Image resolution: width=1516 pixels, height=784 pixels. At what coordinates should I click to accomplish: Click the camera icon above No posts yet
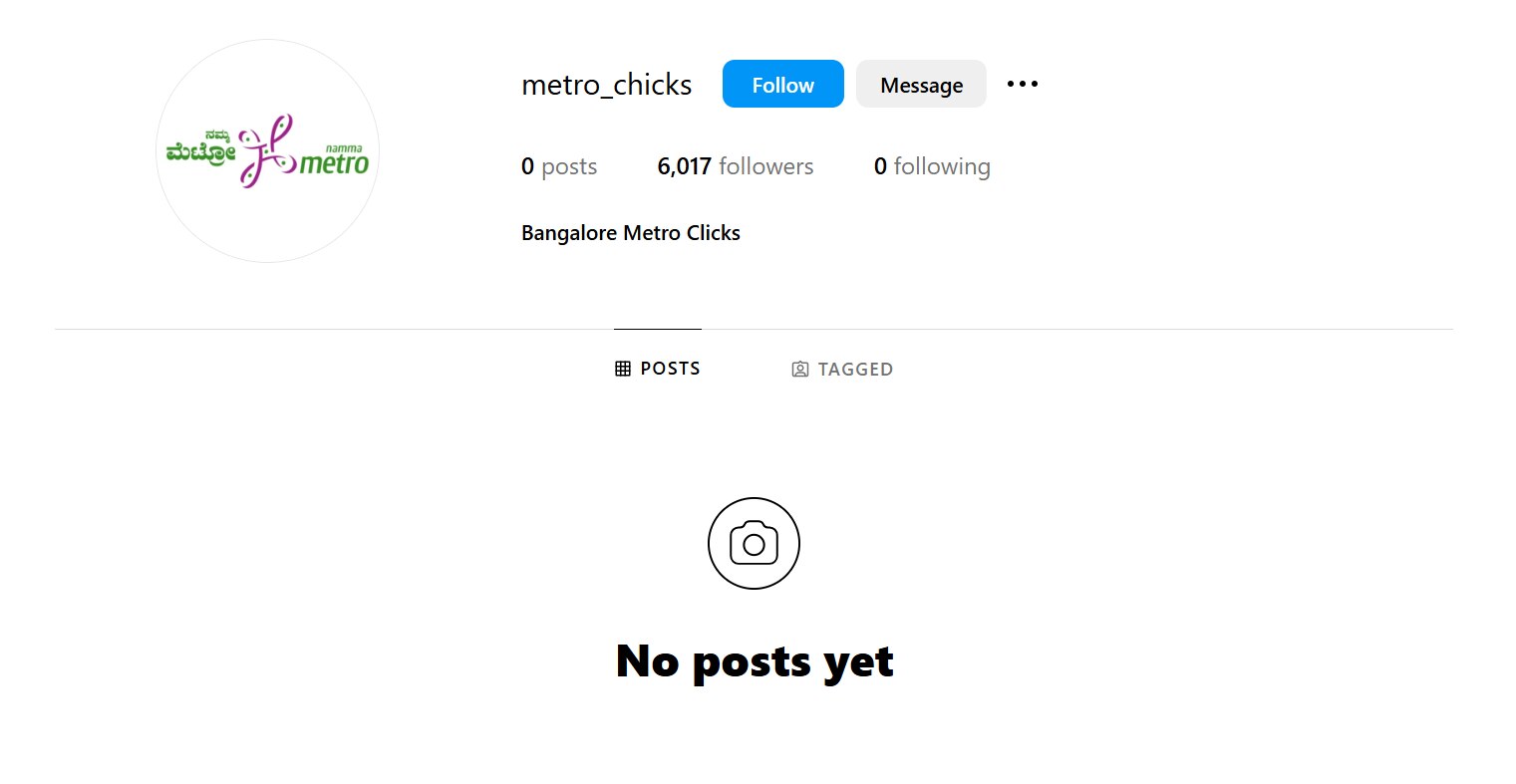pyautogui.click(x=754, y=543)
